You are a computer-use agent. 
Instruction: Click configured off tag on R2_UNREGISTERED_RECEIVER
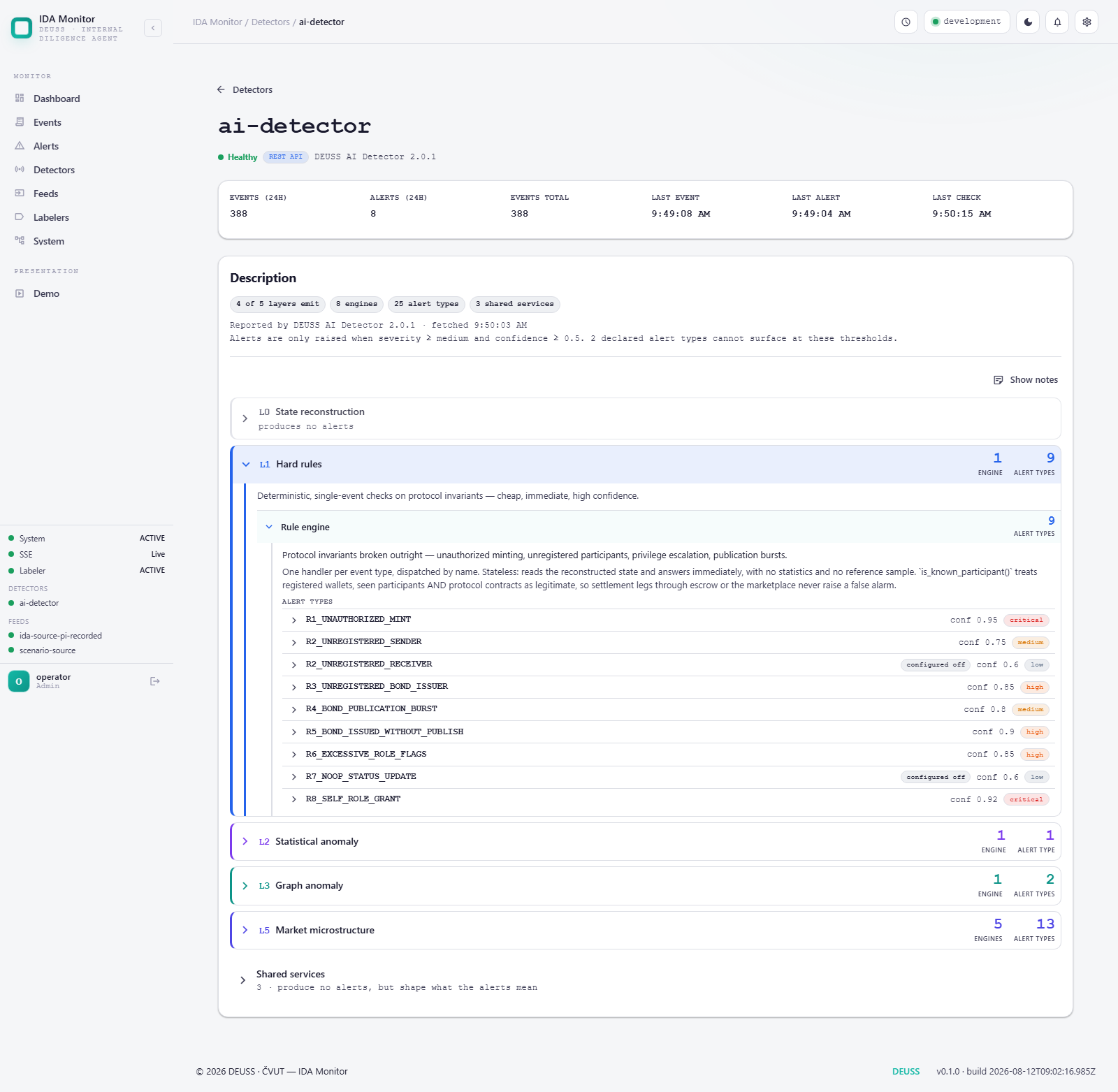click(936, 664)
